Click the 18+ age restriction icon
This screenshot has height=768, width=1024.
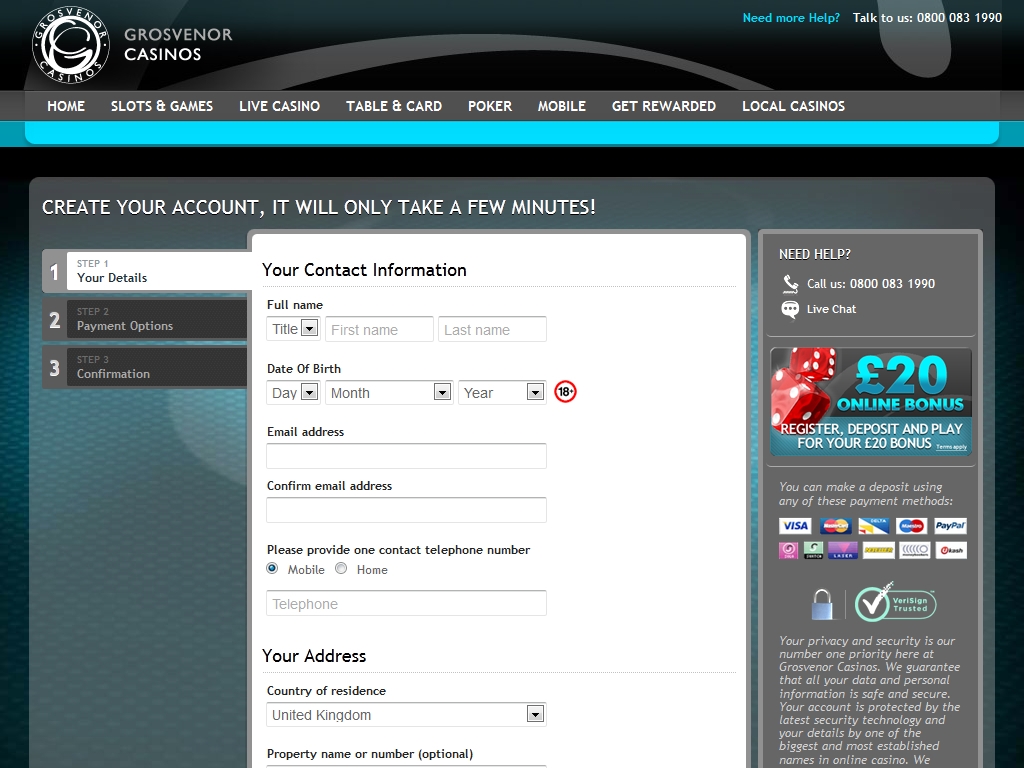point(566,392)
